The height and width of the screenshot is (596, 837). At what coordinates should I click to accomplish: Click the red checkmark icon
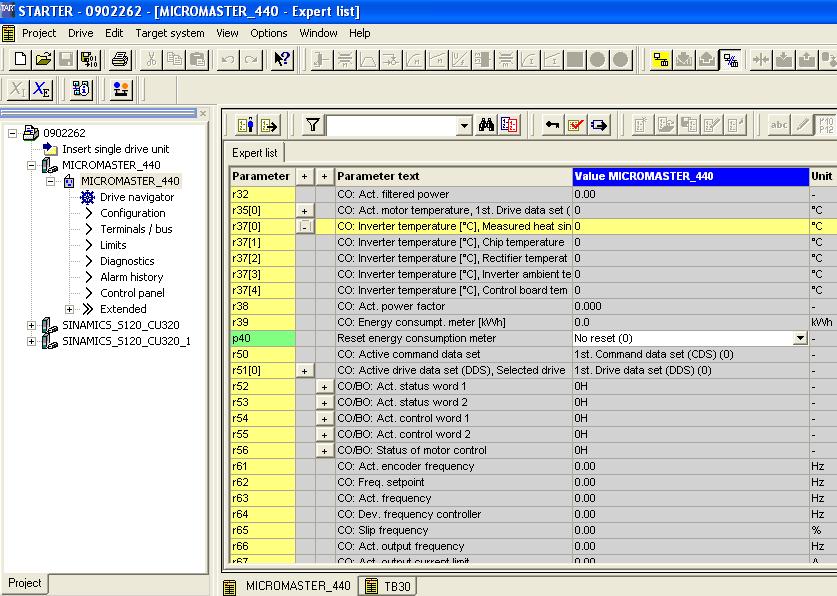point(575,125)
